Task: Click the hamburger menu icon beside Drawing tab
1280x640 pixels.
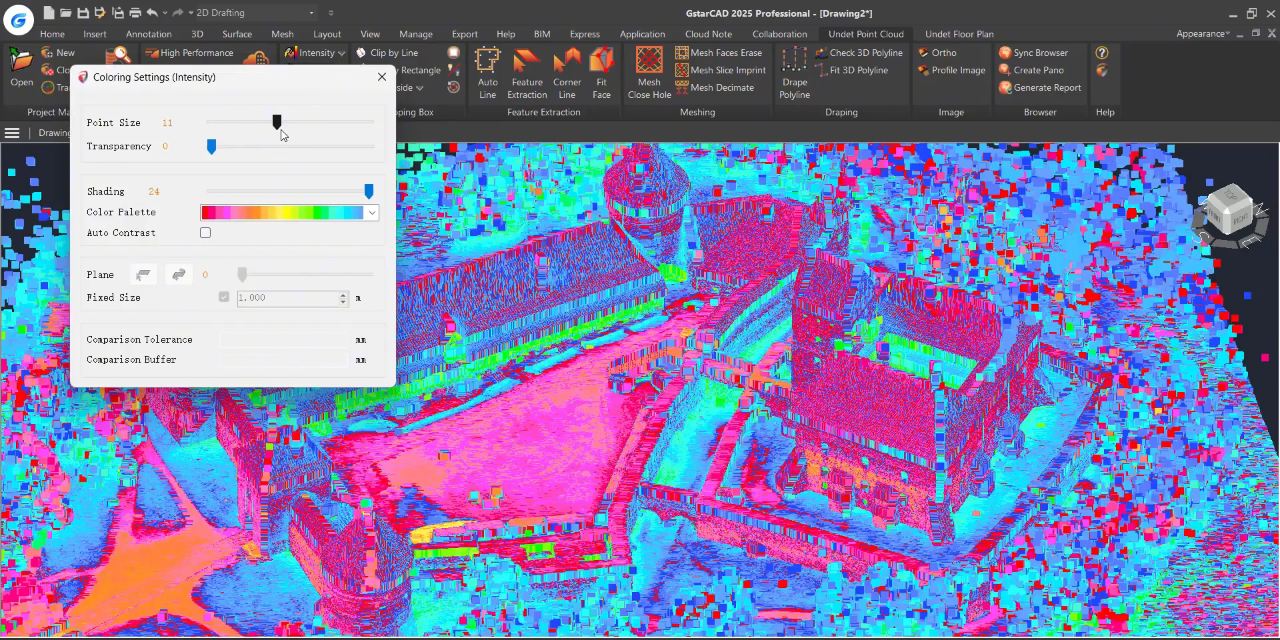Action: (12, 133)
